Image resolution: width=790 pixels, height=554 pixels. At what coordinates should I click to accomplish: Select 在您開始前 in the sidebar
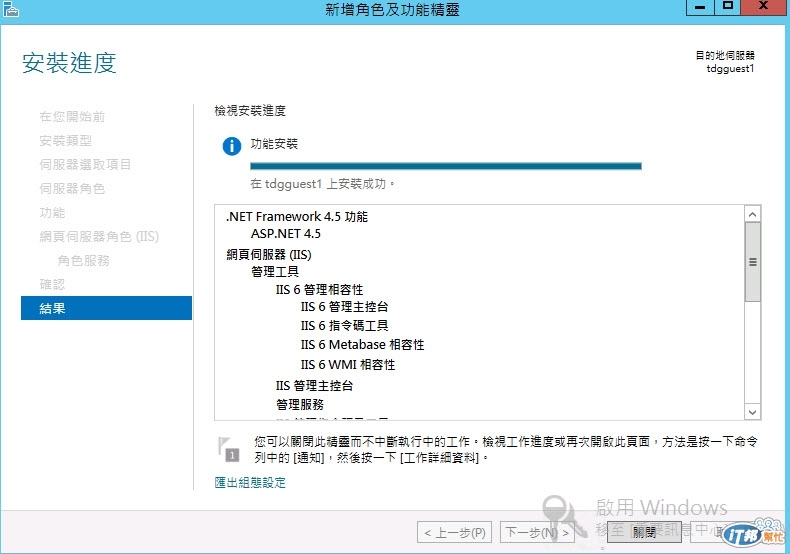coord(72,117)
